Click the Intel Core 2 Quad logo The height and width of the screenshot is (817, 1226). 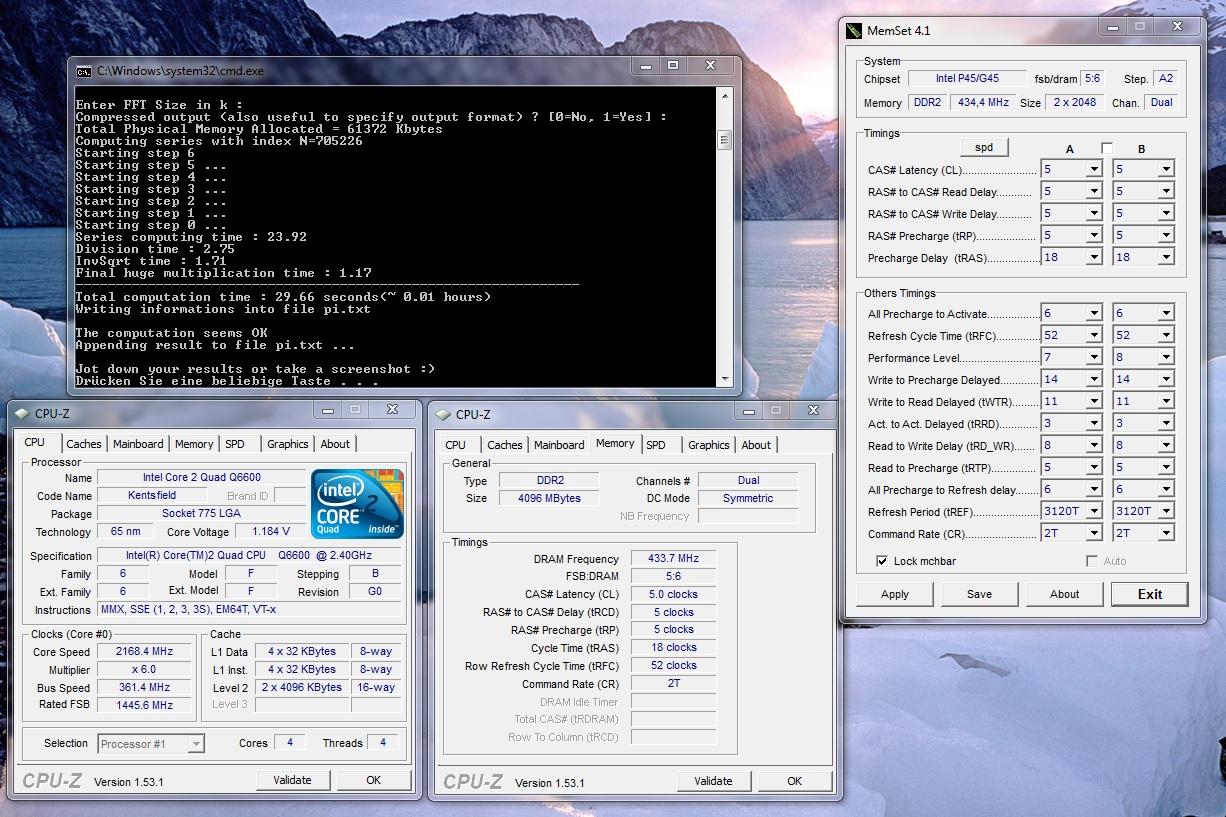pyautogui.click(x=358, y=504)
